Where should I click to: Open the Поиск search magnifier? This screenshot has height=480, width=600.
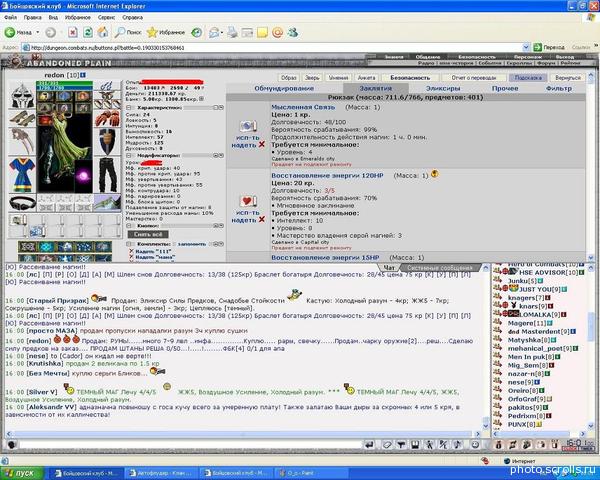pyautogui.click(x=128, y=33)
